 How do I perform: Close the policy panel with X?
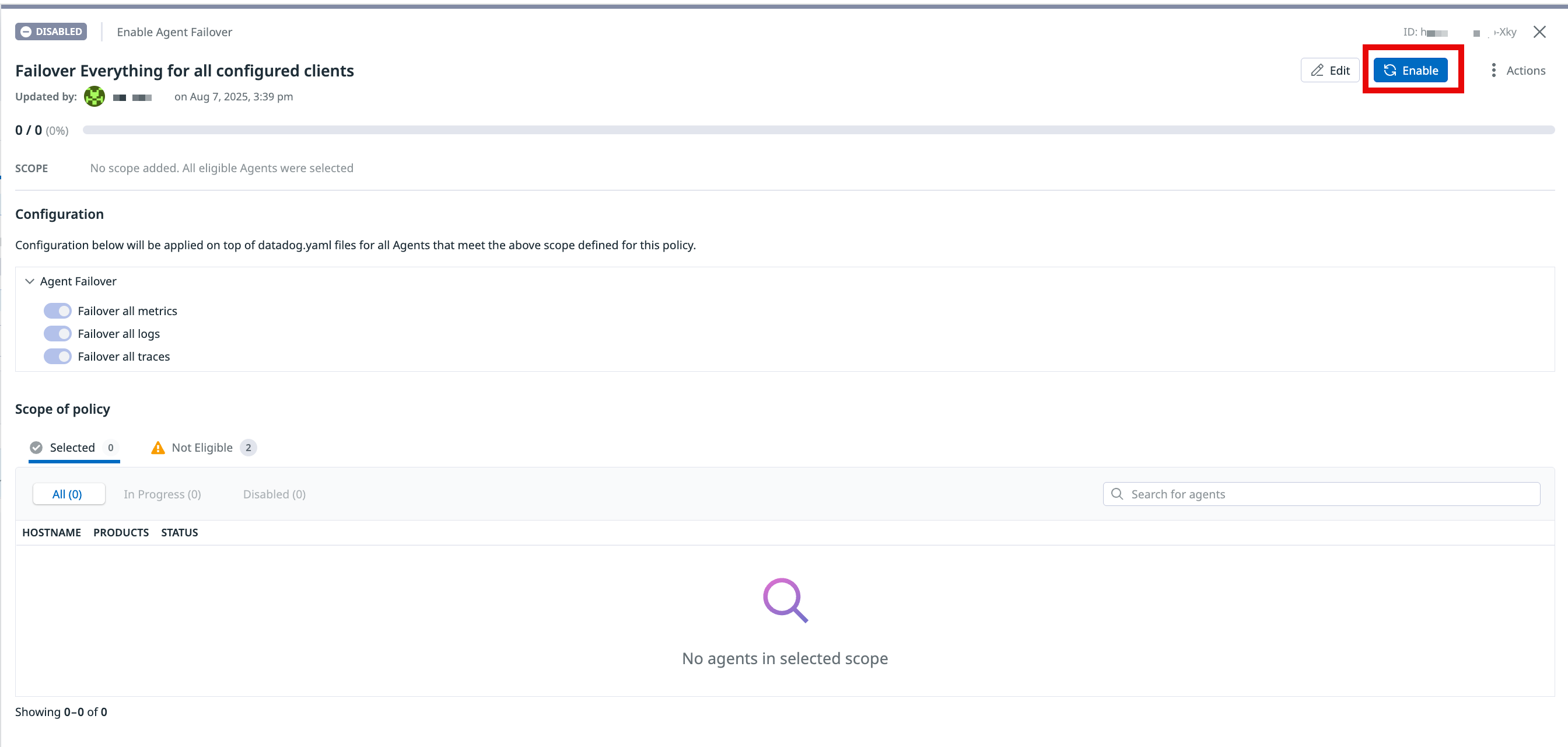tap(1539, 32)
